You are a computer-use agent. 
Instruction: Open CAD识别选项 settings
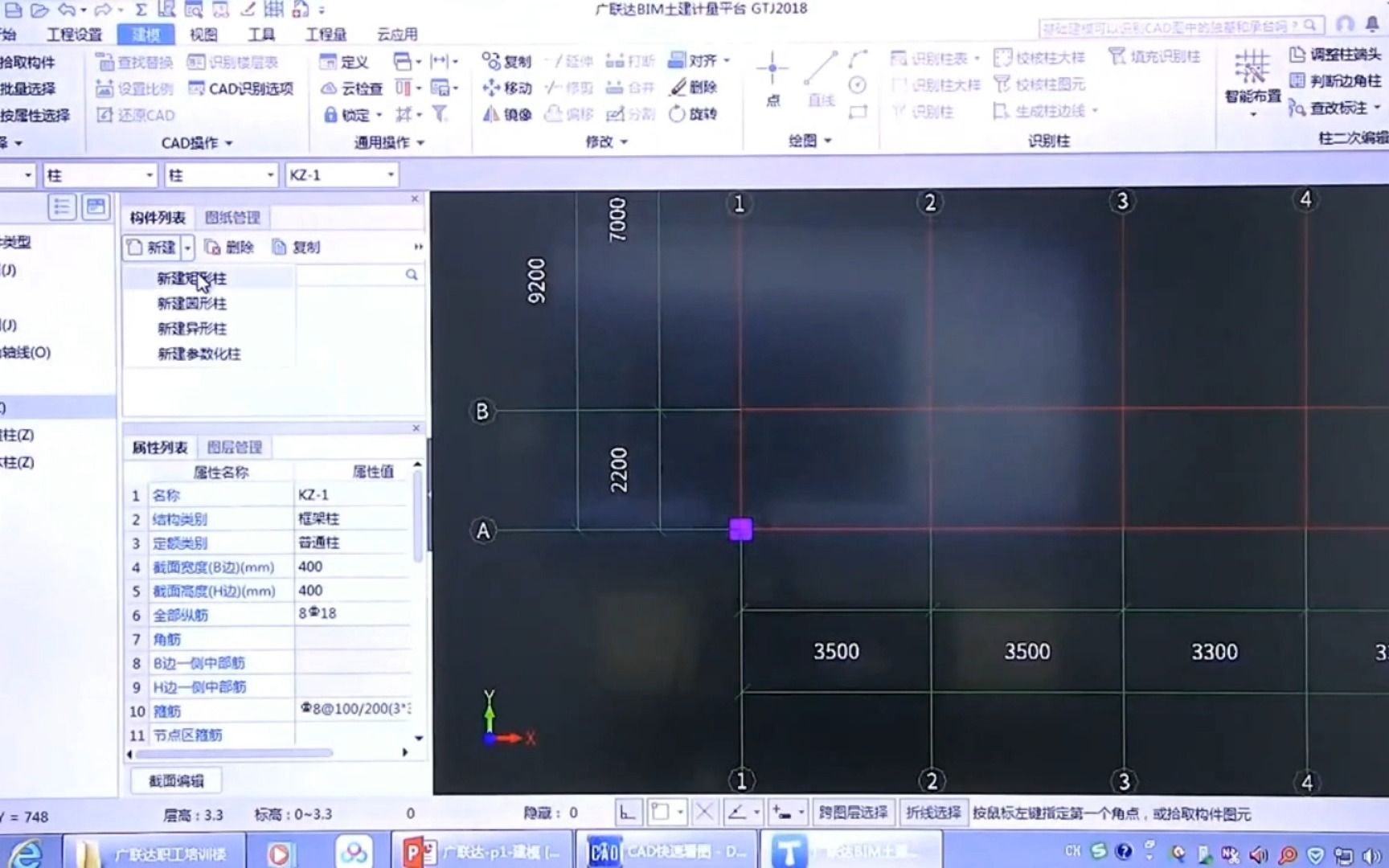pos(240,88)
